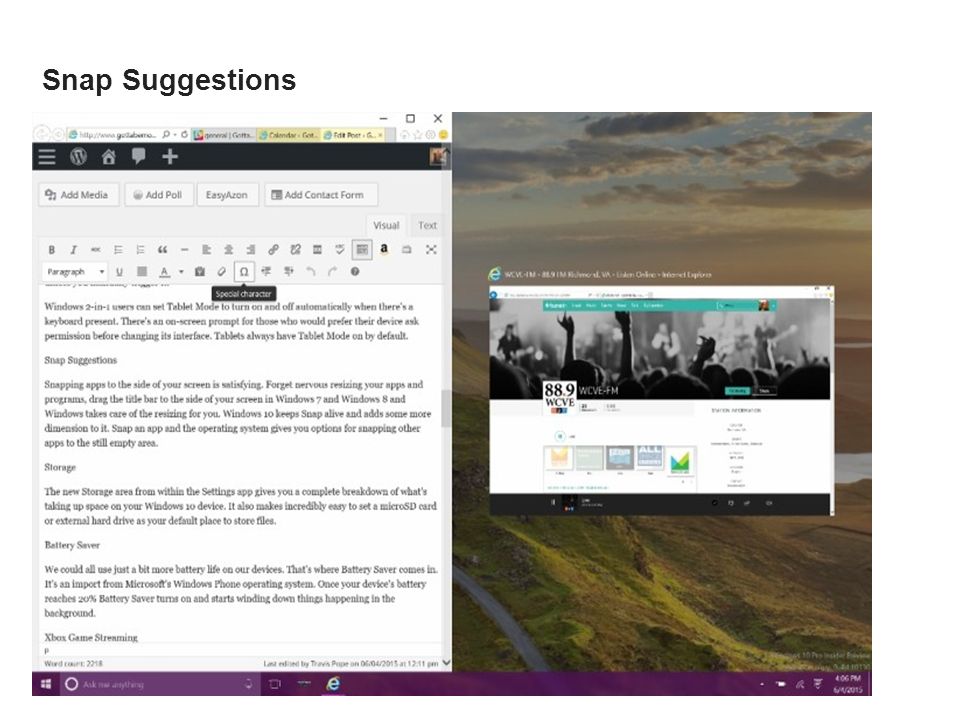Insert a hyperlink

273,250
